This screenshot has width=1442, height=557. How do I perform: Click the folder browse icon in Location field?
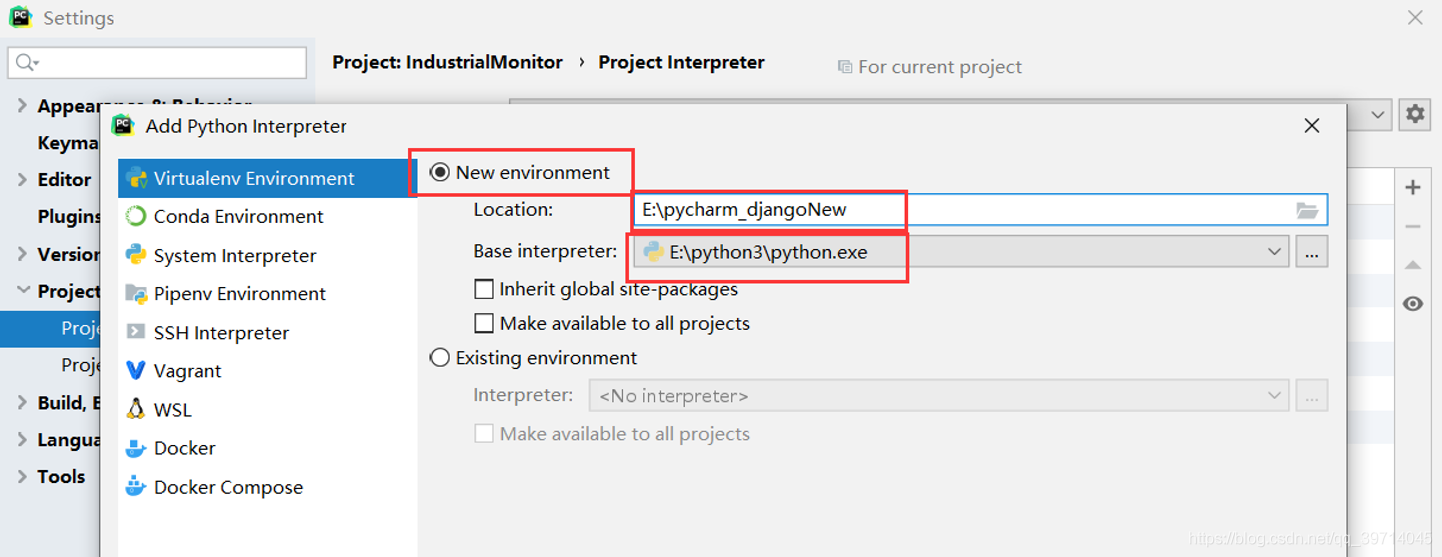coord(1307,210)
